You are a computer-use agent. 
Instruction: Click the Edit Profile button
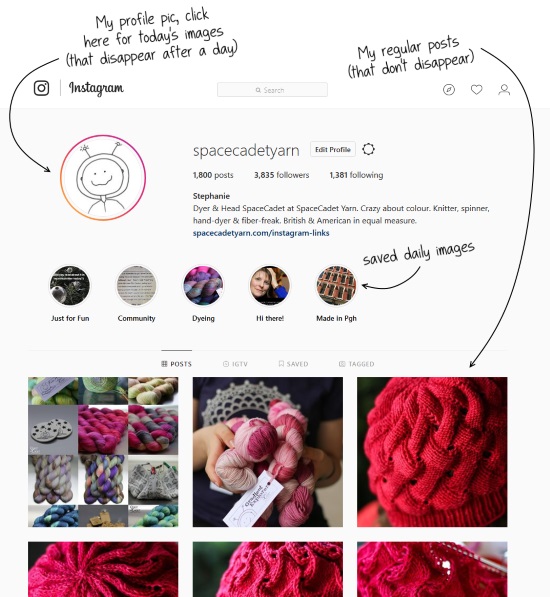333,149
